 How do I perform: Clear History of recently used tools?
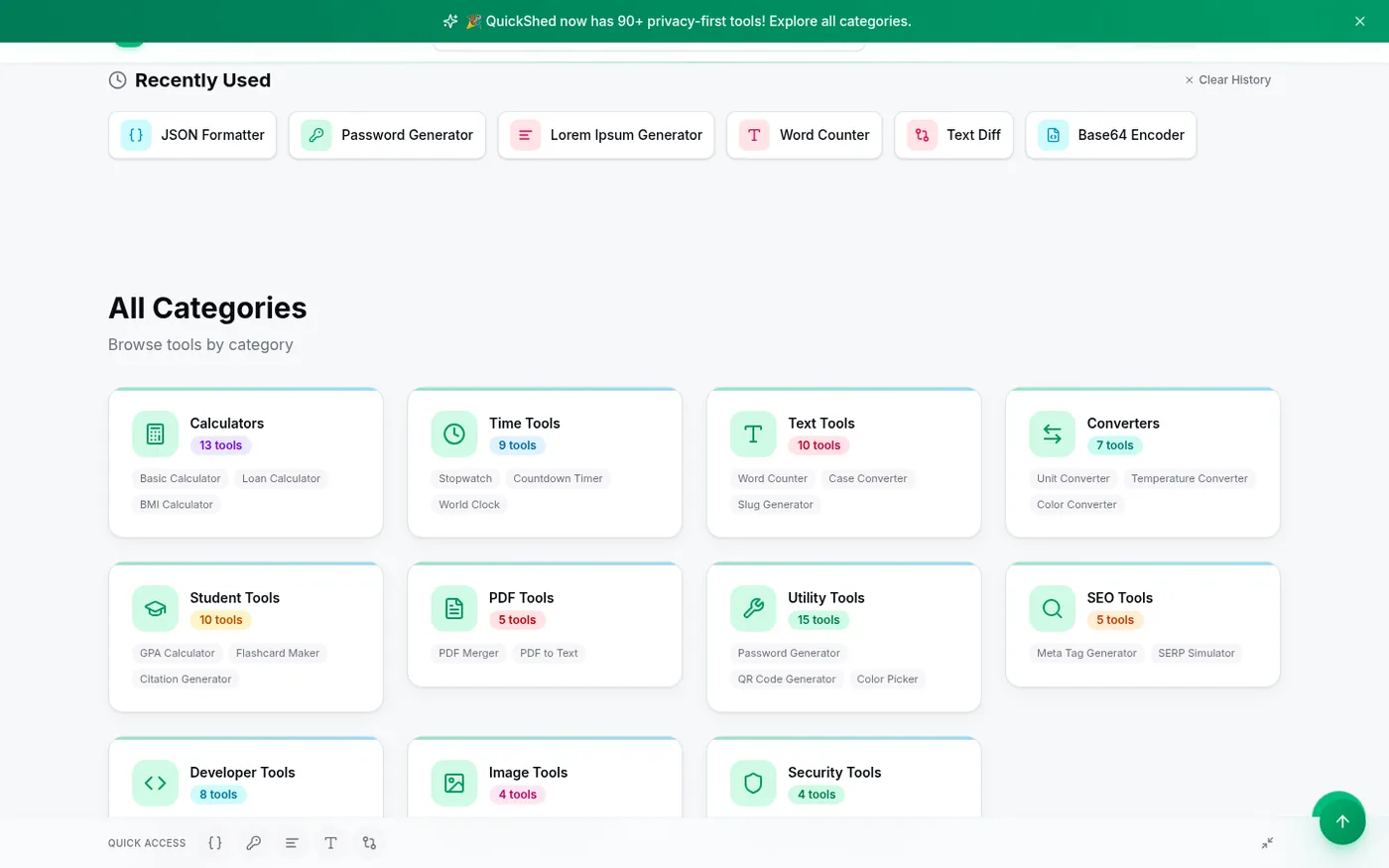coord(1227,80)
